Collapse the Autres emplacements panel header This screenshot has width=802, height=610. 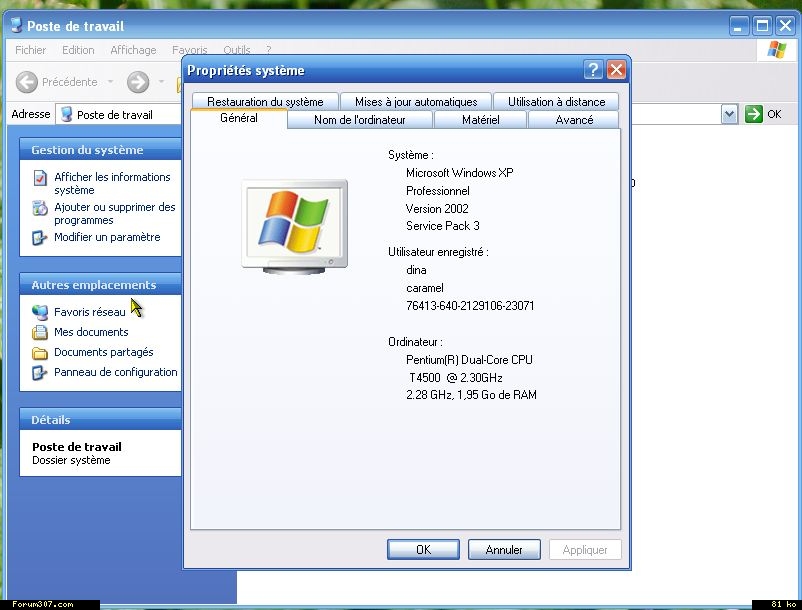point(100,285)
